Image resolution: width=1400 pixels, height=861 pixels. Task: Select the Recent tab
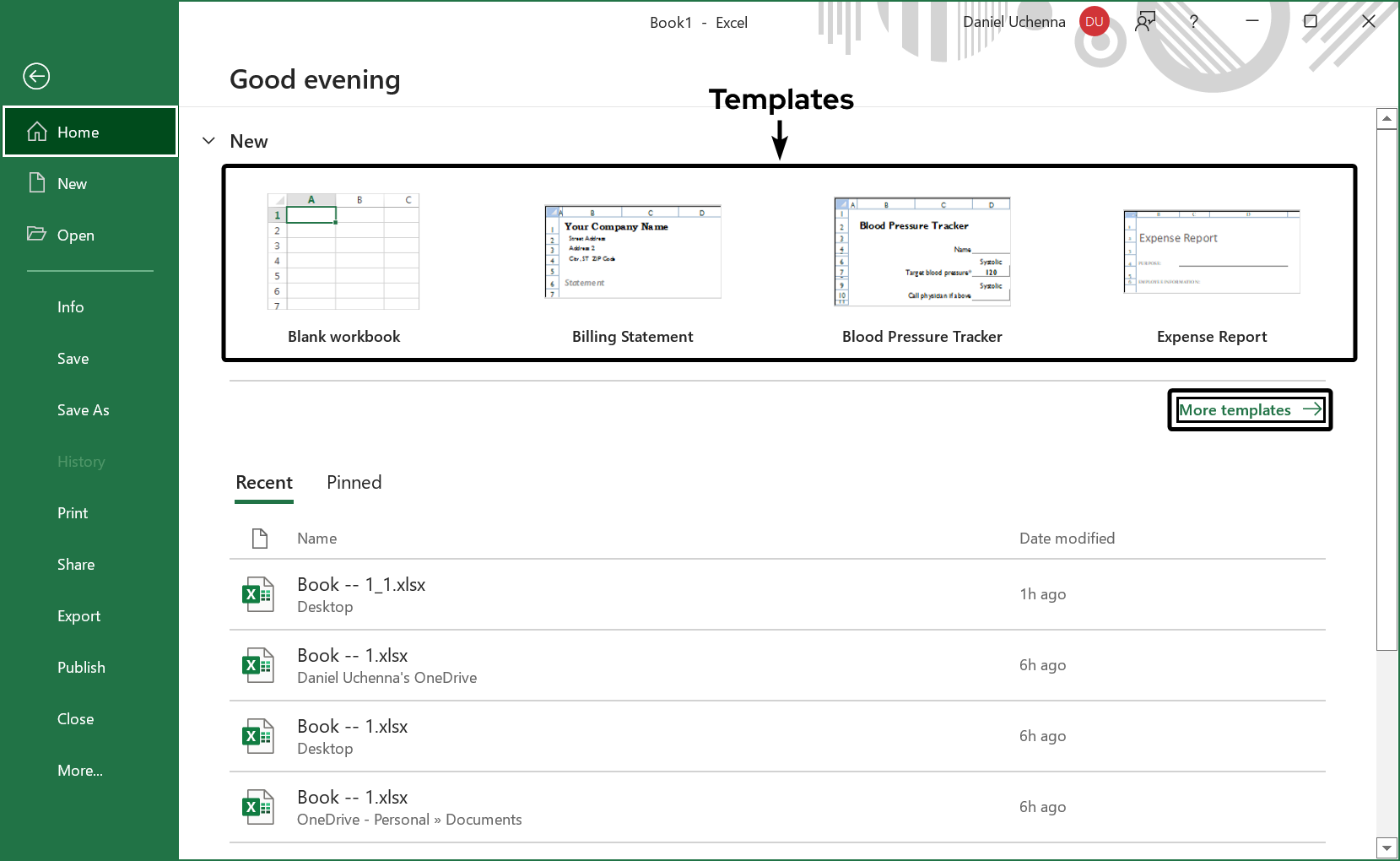(264, 483)
